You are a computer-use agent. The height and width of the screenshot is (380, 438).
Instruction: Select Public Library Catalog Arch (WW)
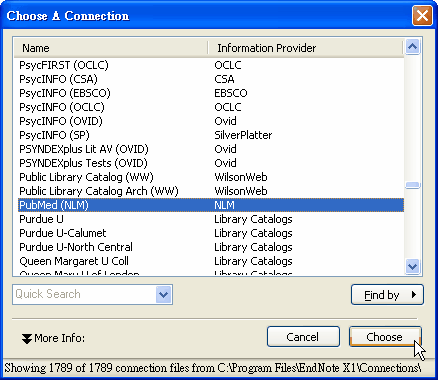pyautogui.click(x=211, y=191)
